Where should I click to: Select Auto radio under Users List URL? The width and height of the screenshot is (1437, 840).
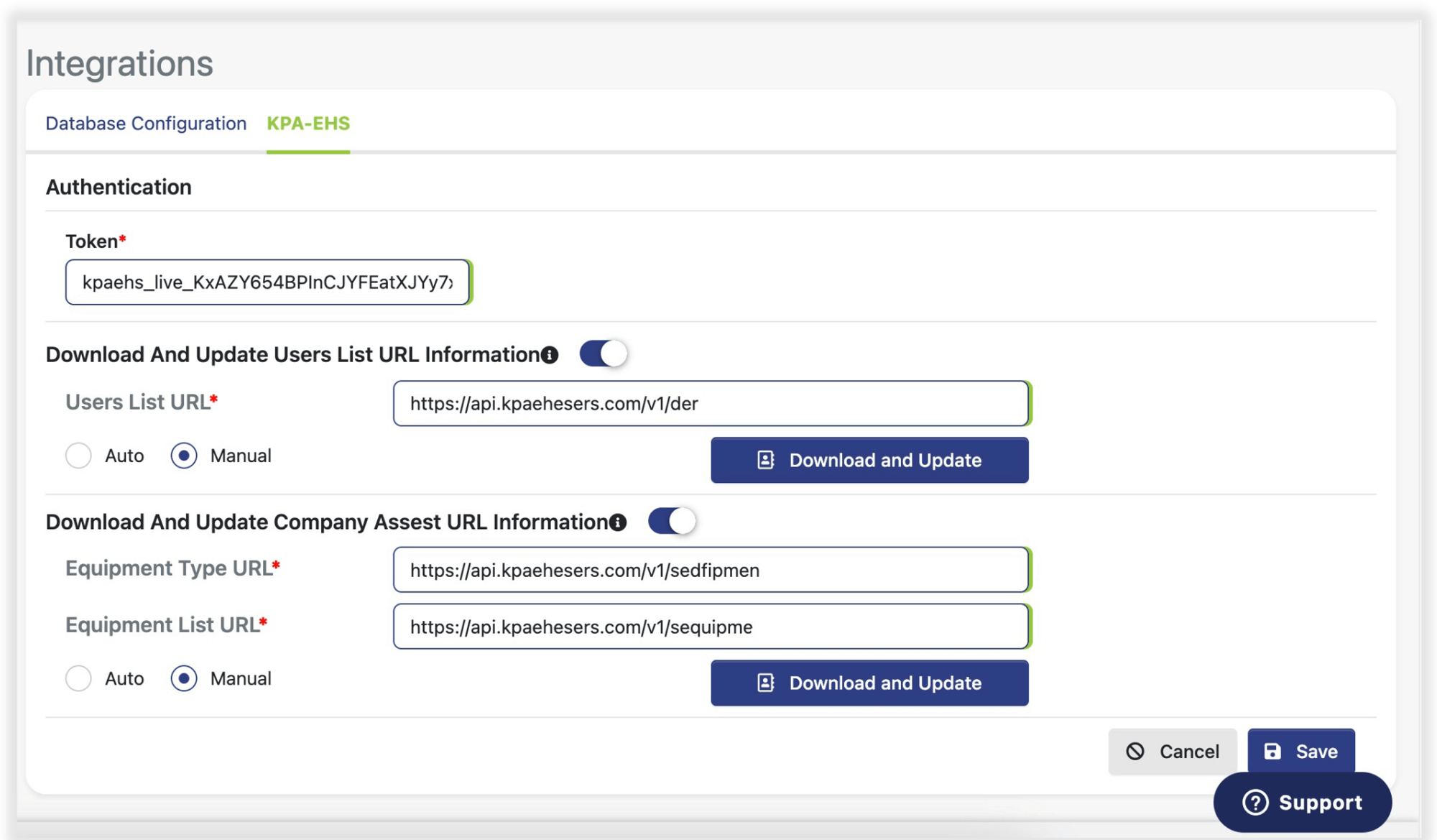(x=78, y=456)
